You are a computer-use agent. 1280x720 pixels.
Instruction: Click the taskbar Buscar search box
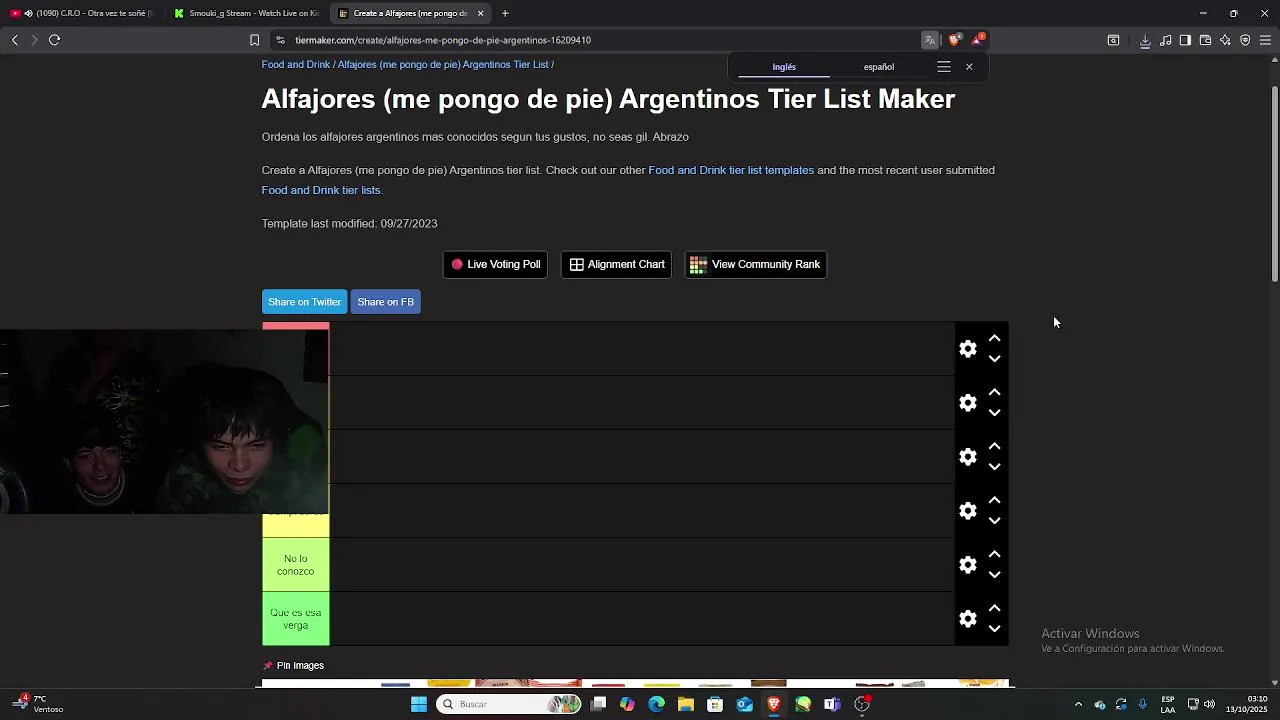pyautogui.click(x=510, y=704)
